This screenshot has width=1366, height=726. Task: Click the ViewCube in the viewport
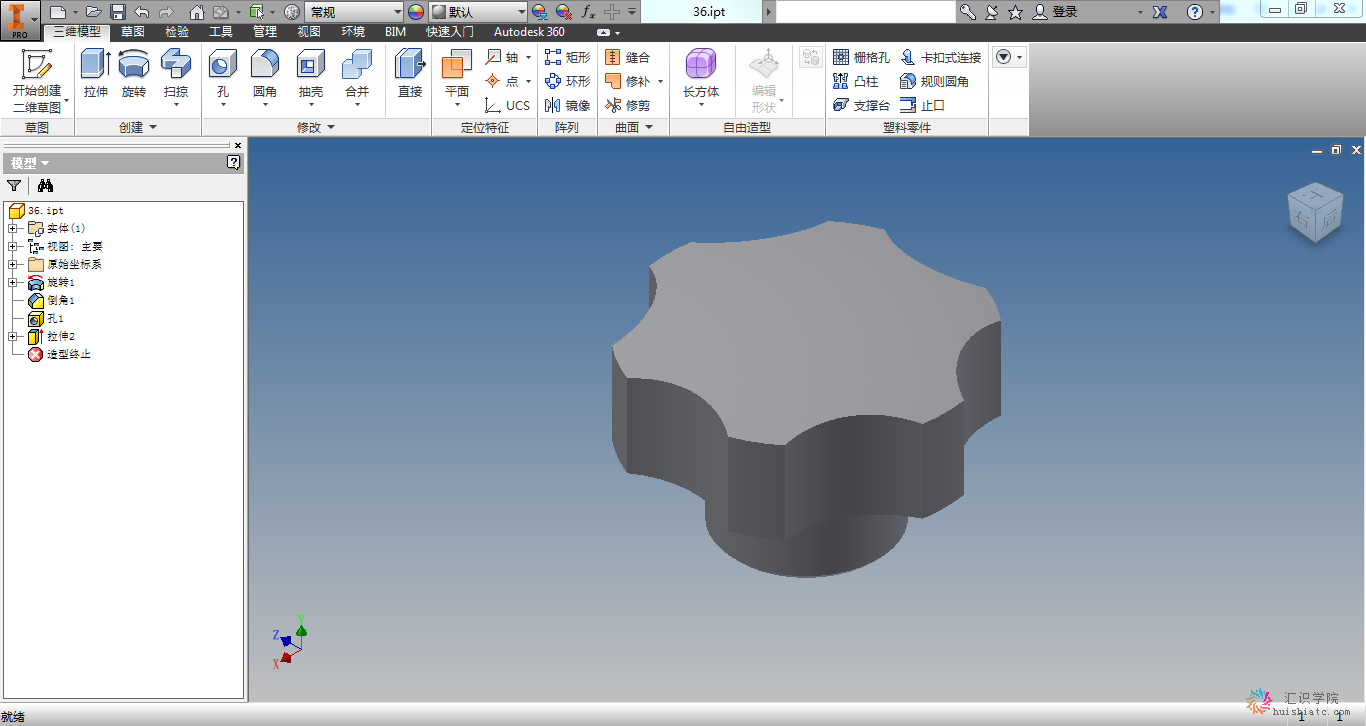(x=1315, y=211)
